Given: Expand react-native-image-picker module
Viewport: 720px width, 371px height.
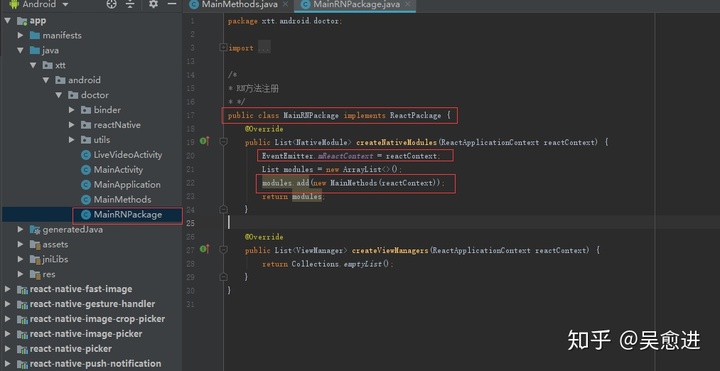Looking at the screenshot, I should coord(8,334).
